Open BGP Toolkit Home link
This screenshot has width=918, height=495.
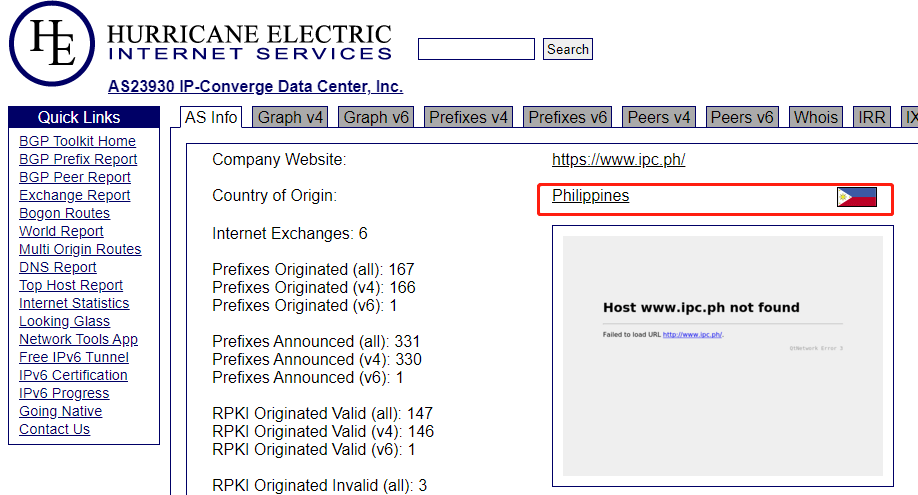77,141
